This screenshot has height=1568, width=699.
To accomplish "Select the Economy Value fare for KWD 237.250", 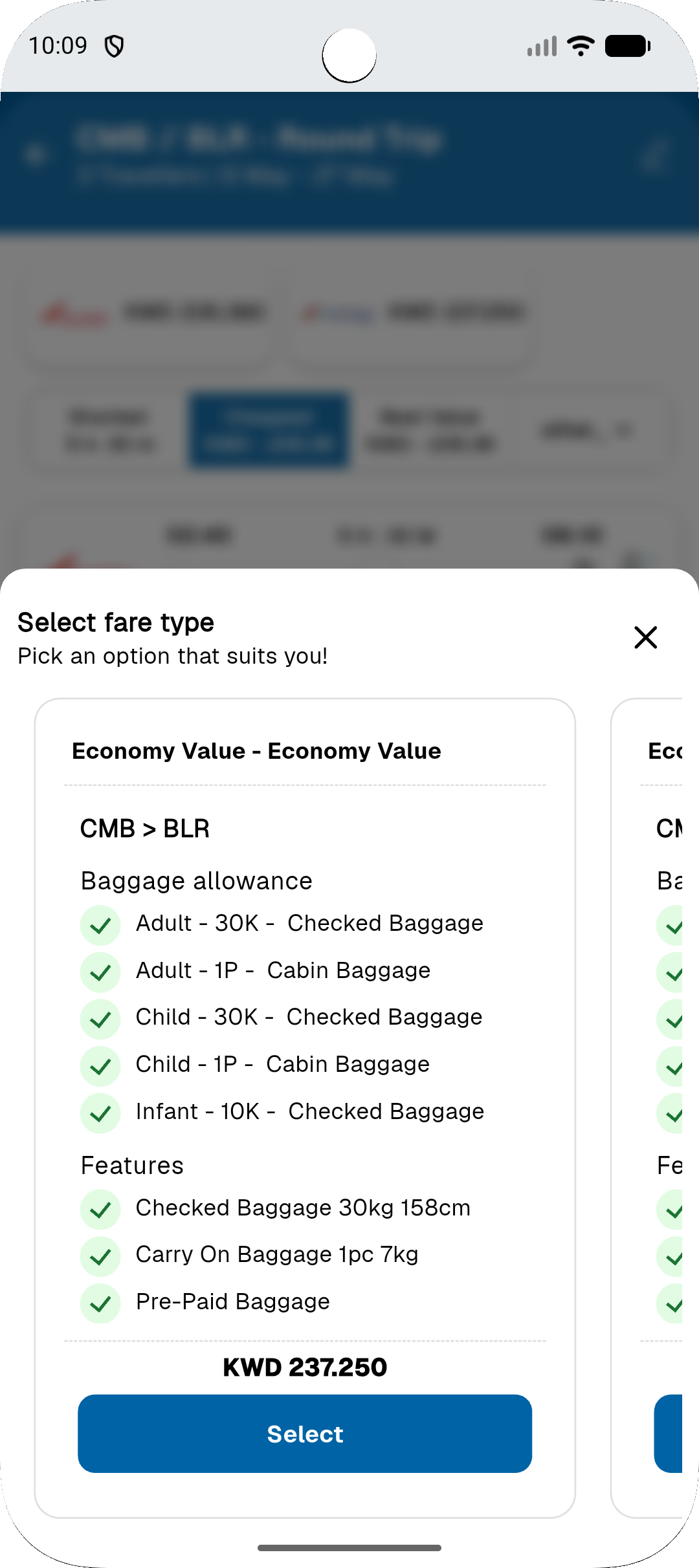I will [305, 1433].
